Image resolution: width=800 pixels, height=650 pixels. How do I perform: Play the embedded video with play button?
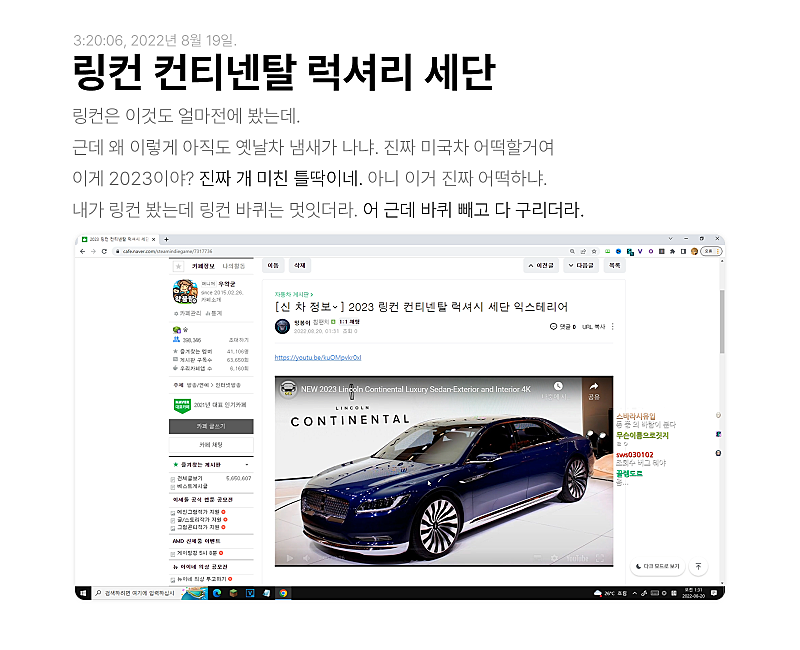290,558
